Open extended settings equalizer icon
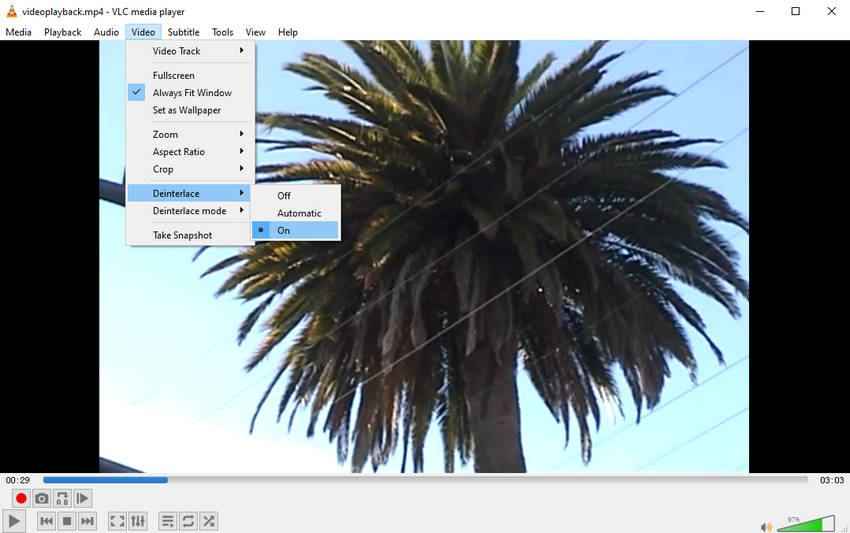Screen dimensions: 850x533 (138, 521)
